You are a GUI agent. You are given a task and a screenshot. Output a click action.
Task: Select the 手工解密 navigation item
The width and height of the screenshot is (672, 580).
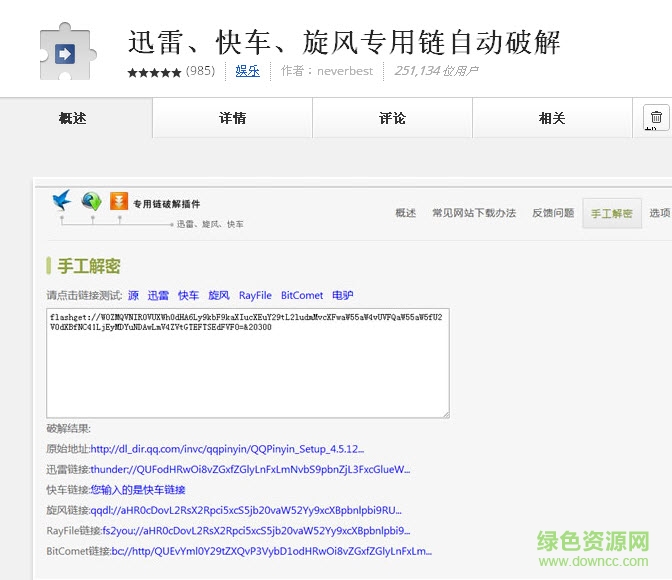pos(612,214)
